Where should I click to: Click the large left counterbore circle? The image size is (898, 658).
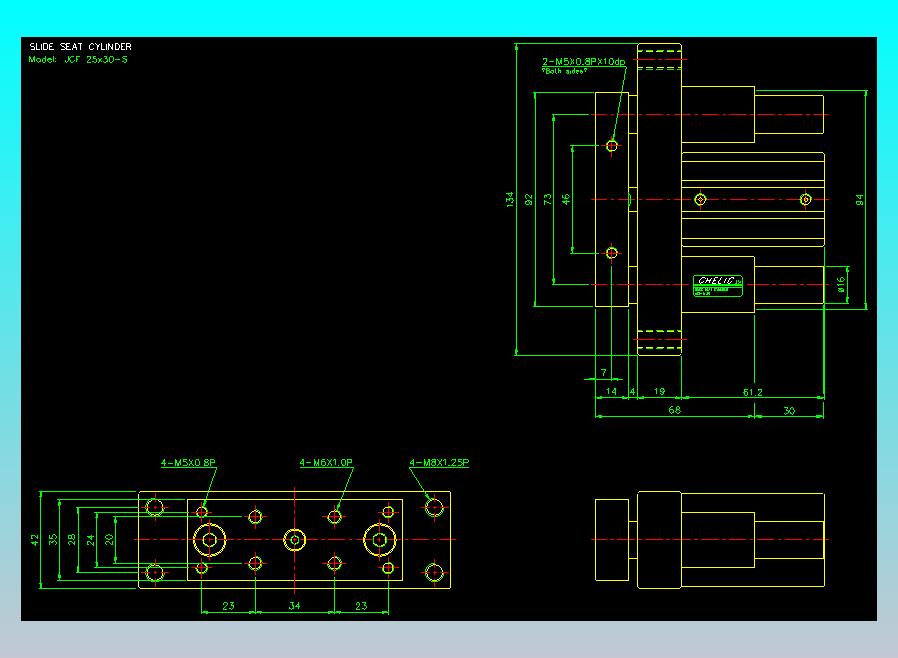[x=210, y=539]
